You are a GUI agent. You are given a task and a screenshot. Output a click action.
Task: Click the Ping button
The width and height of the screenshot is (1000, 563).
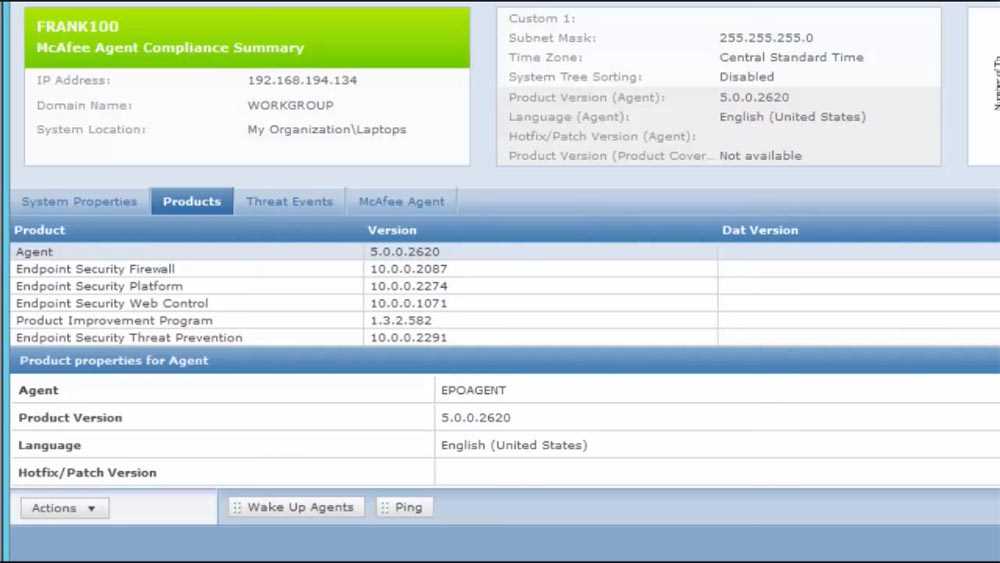coord(405,507)
